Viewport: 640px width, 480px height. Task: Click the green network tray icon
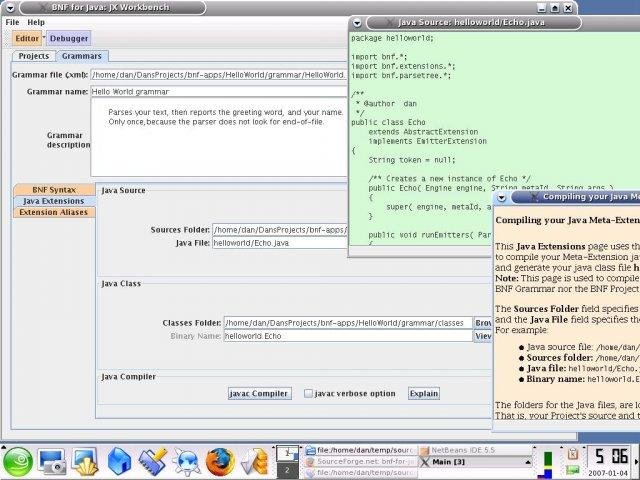tap(573, 470)
